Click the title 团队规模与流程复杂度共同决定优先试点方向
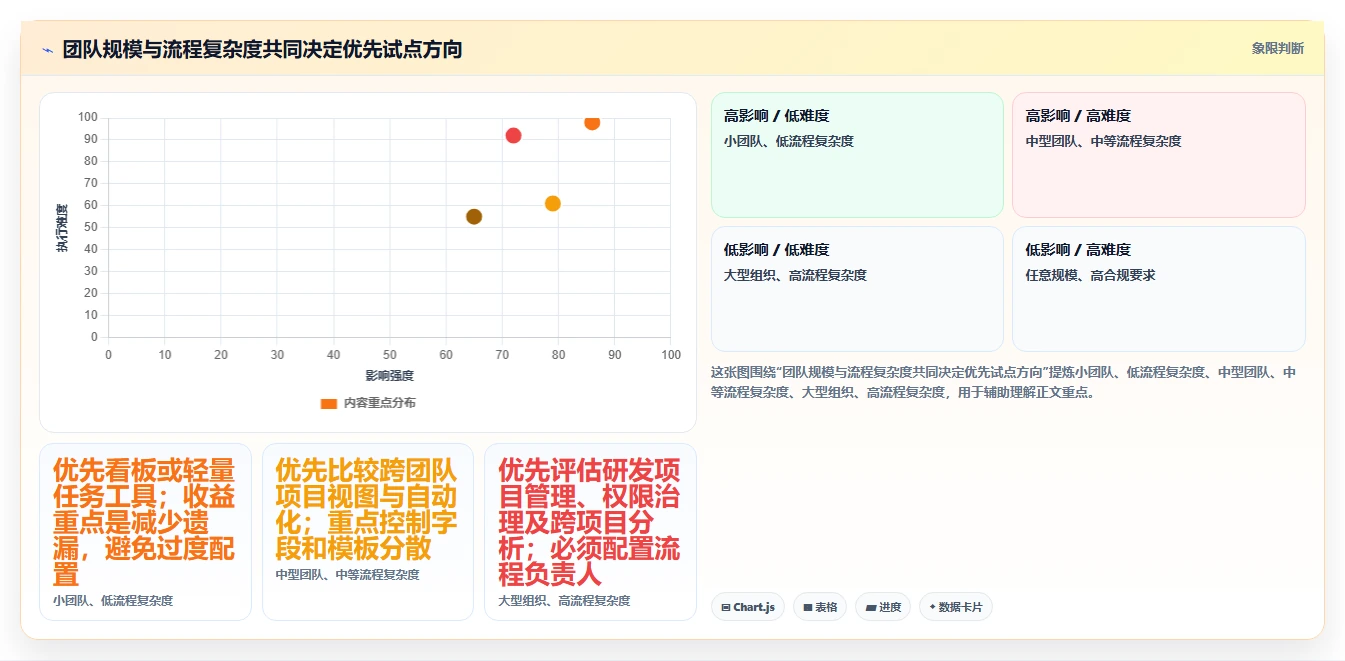1345x661 pixels. [x=262, y=49]
